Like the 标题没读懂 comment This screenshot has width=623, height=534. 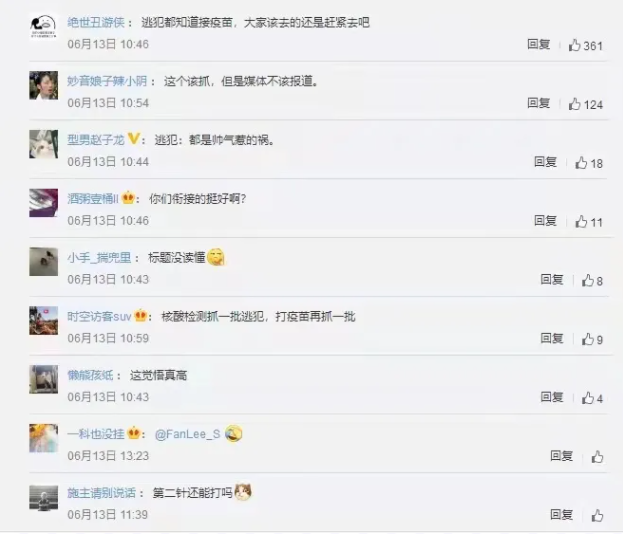click(588, 281)
